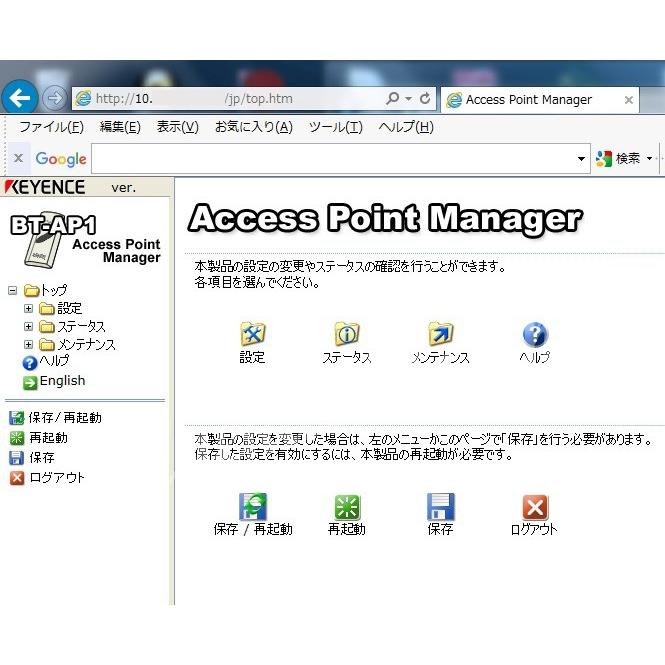Open the ツール(T) menu
665x665 pixels.
(x=335, y=127)
